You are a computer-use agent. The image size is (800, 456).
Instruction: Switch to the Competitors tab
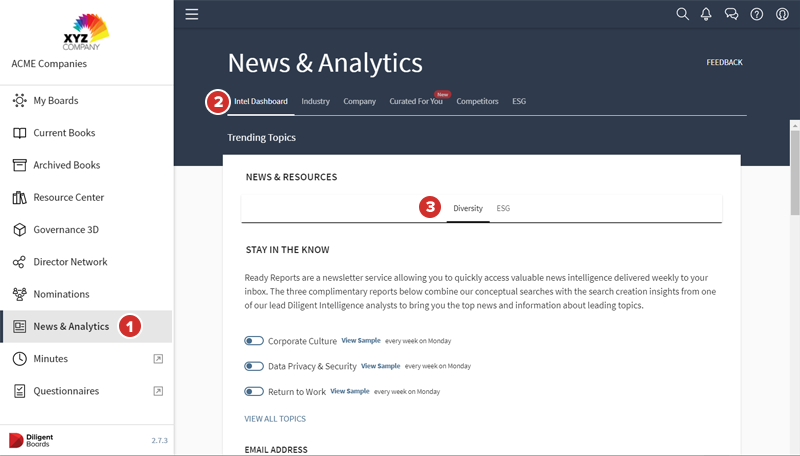pos(477,102)
